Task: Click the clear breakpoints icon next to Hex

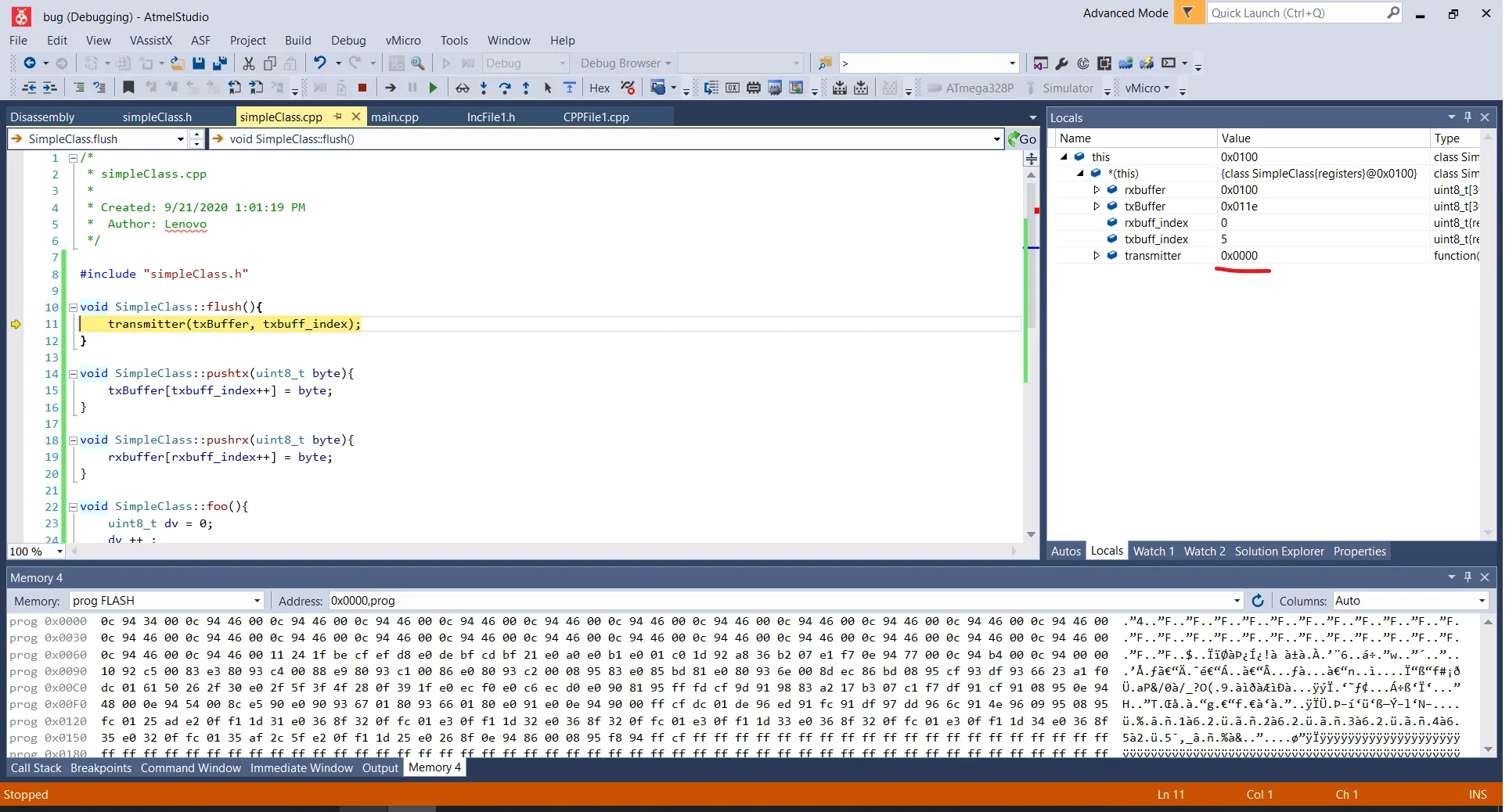Action: tap(628, 88)
